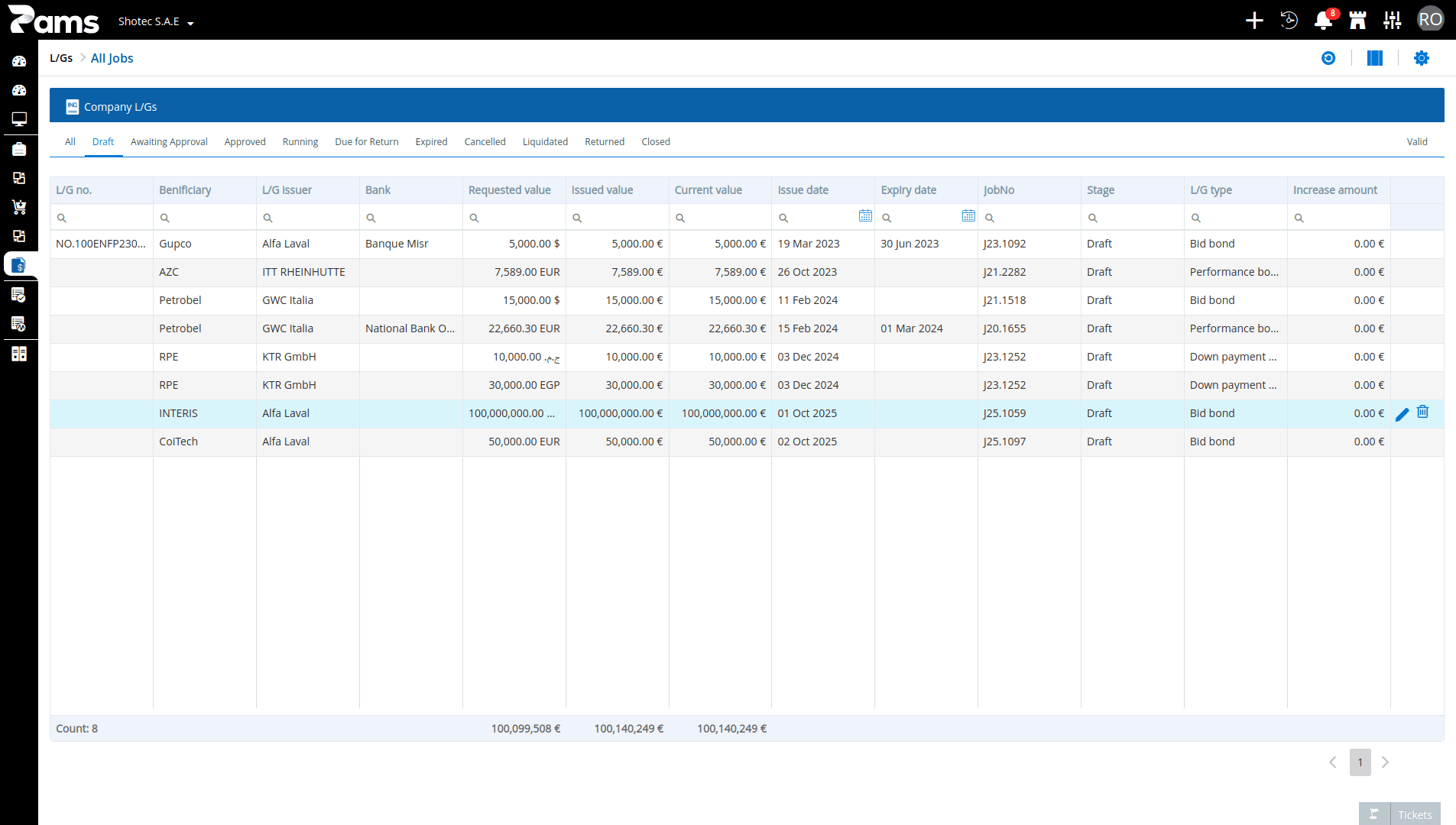Switch to the Running tab
This screenshot has height=825, width=1456.
(300, 142)
